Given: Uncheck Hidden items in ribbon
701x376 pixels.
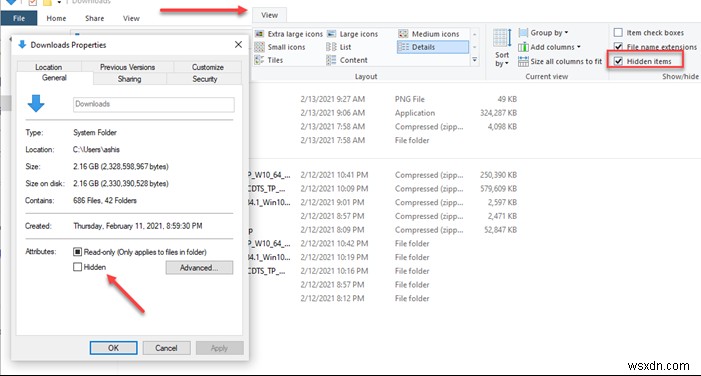Looking at the screenshot, I should [x=618, y=61].
